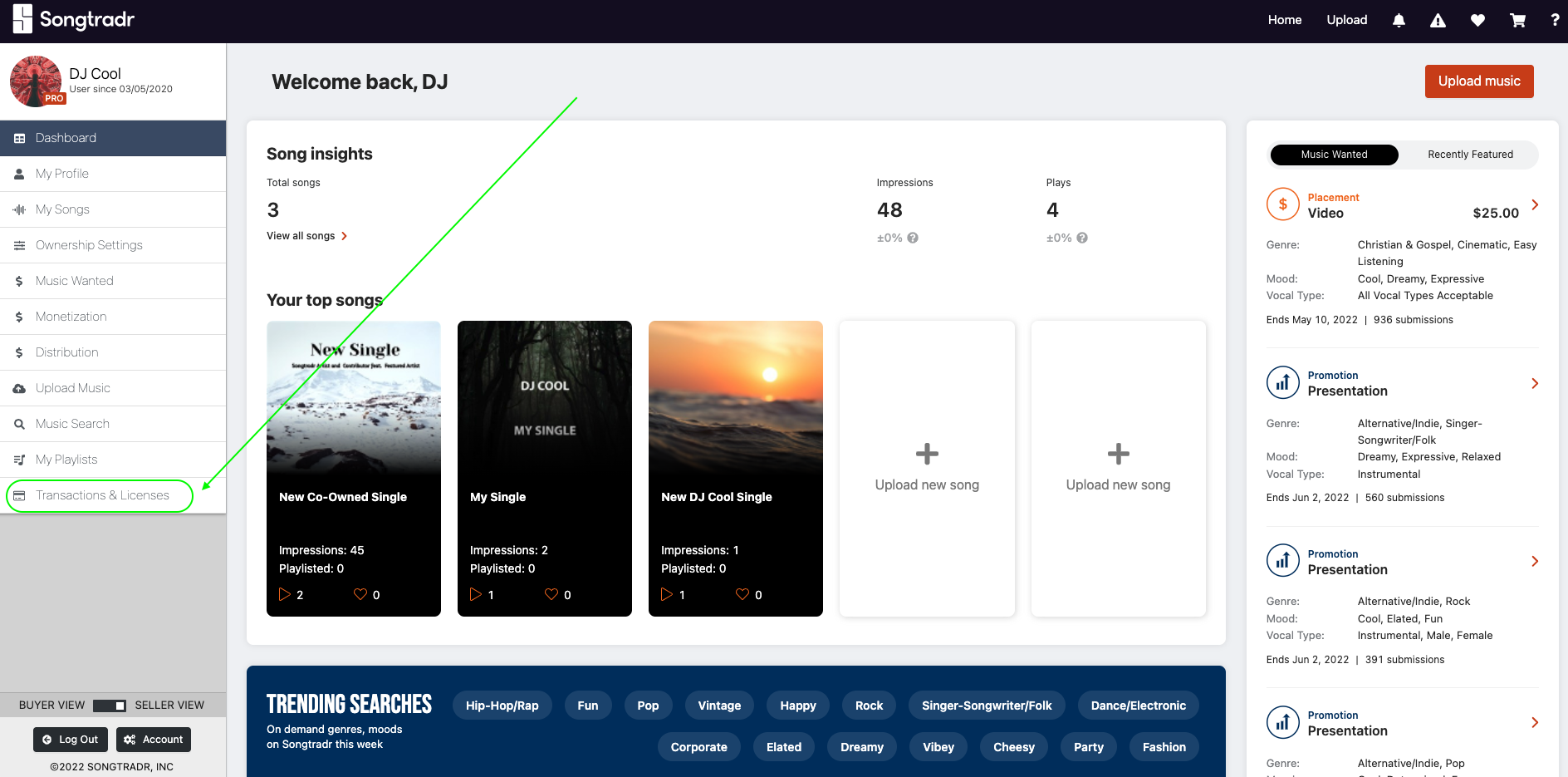
Task: Open Ownership Settings in the sidebar
Action: click(x=113, y=245)
